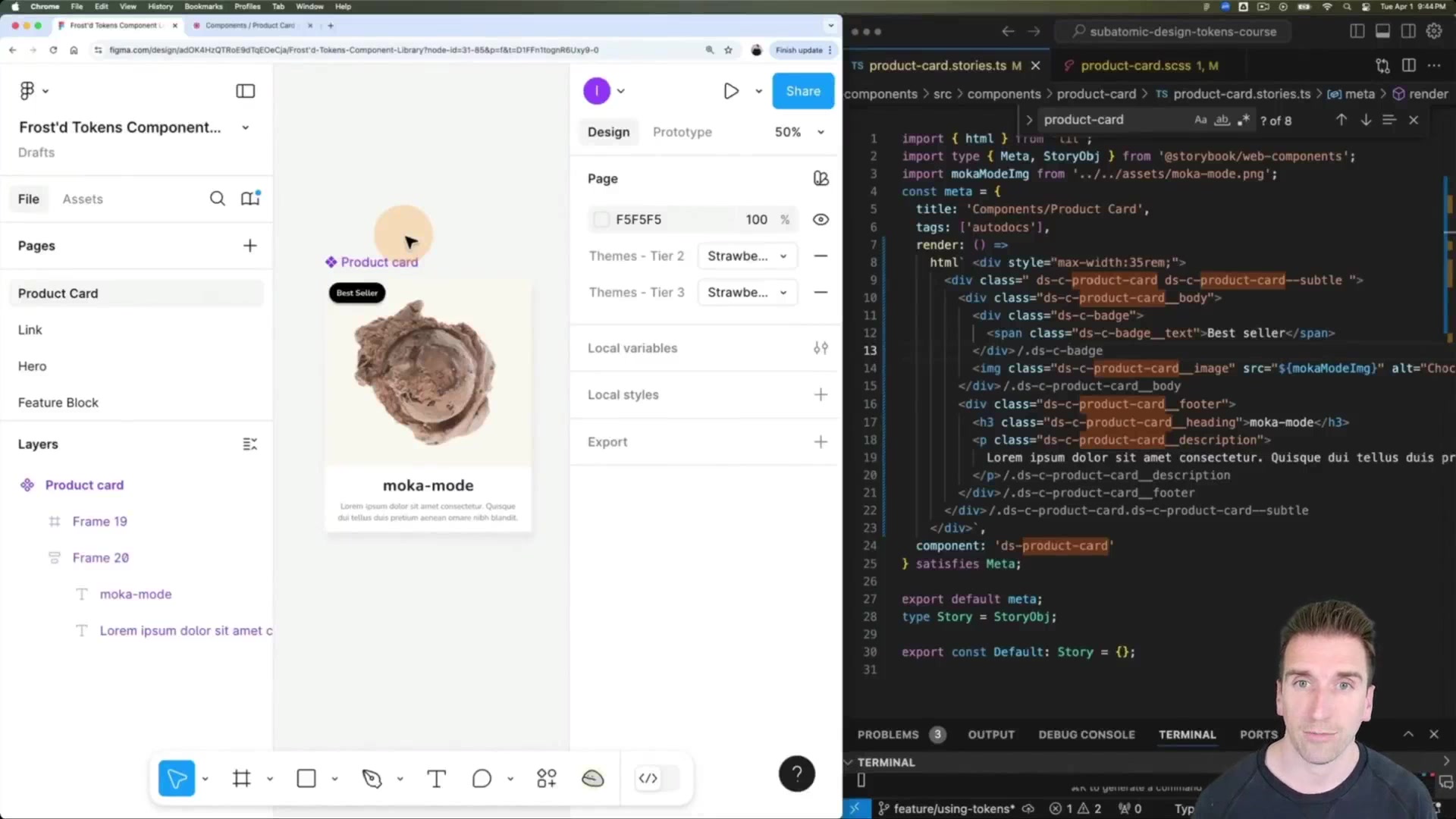Toggle Find in Selection in the find widget
This screenshot has height=819, width=1456.
pyautogui.click(x=1389, y=120)
